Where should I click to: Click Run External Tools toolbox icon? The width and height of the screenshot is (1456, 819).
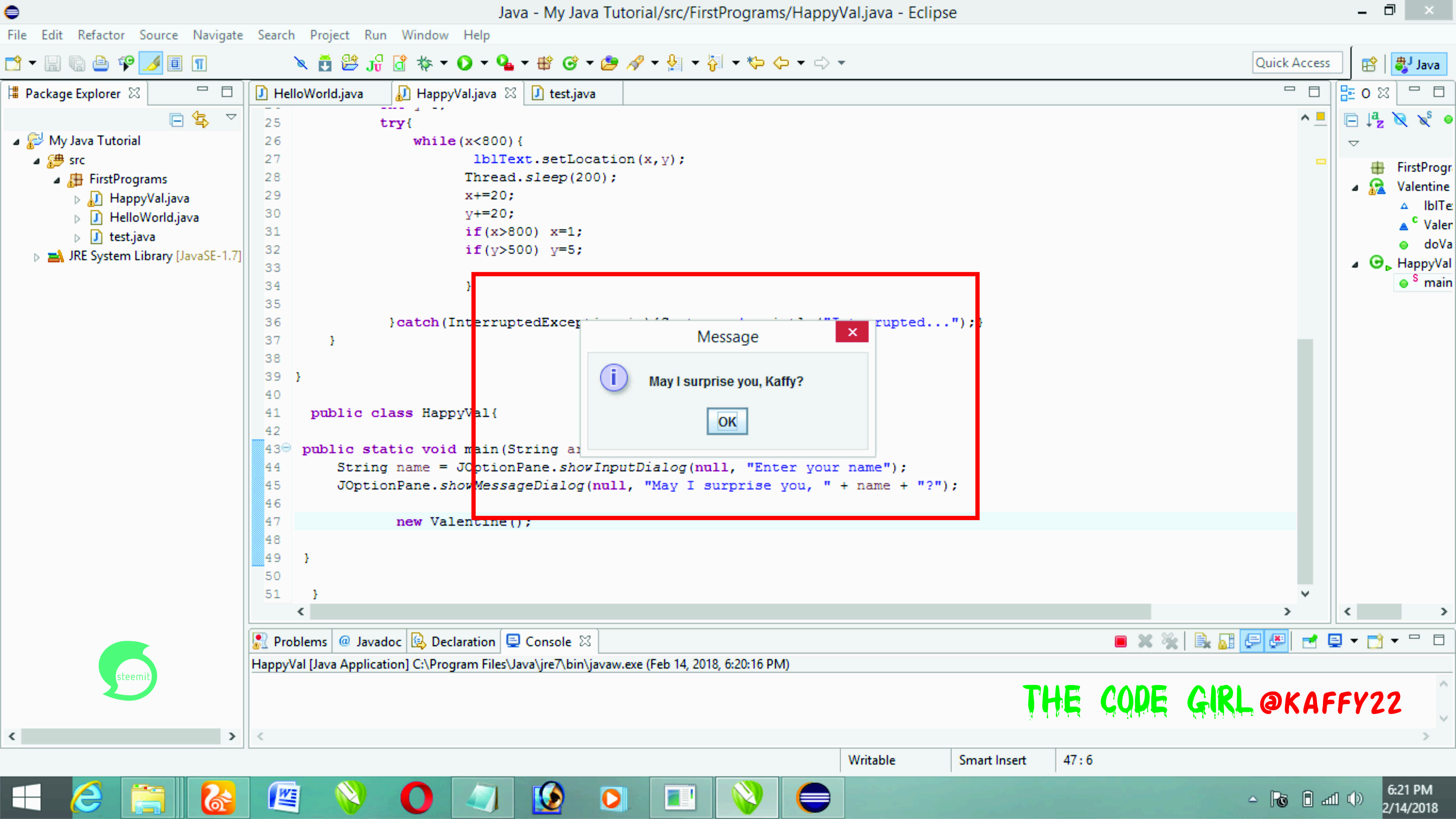coord(505,63)
